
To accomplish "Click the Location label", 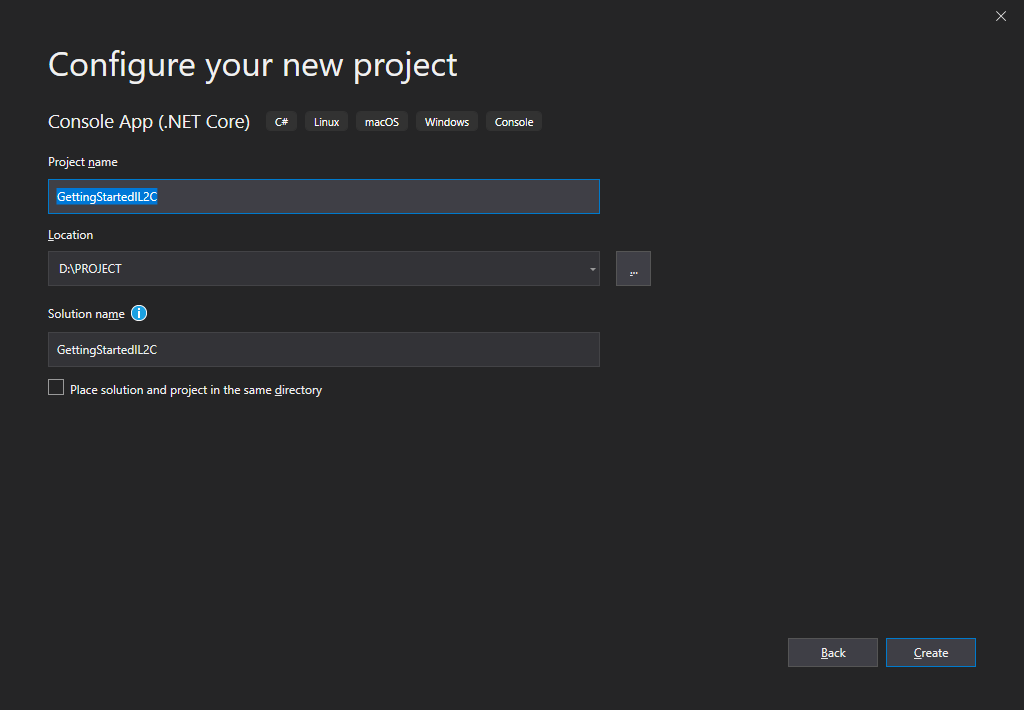I will (x=70, y=235).
